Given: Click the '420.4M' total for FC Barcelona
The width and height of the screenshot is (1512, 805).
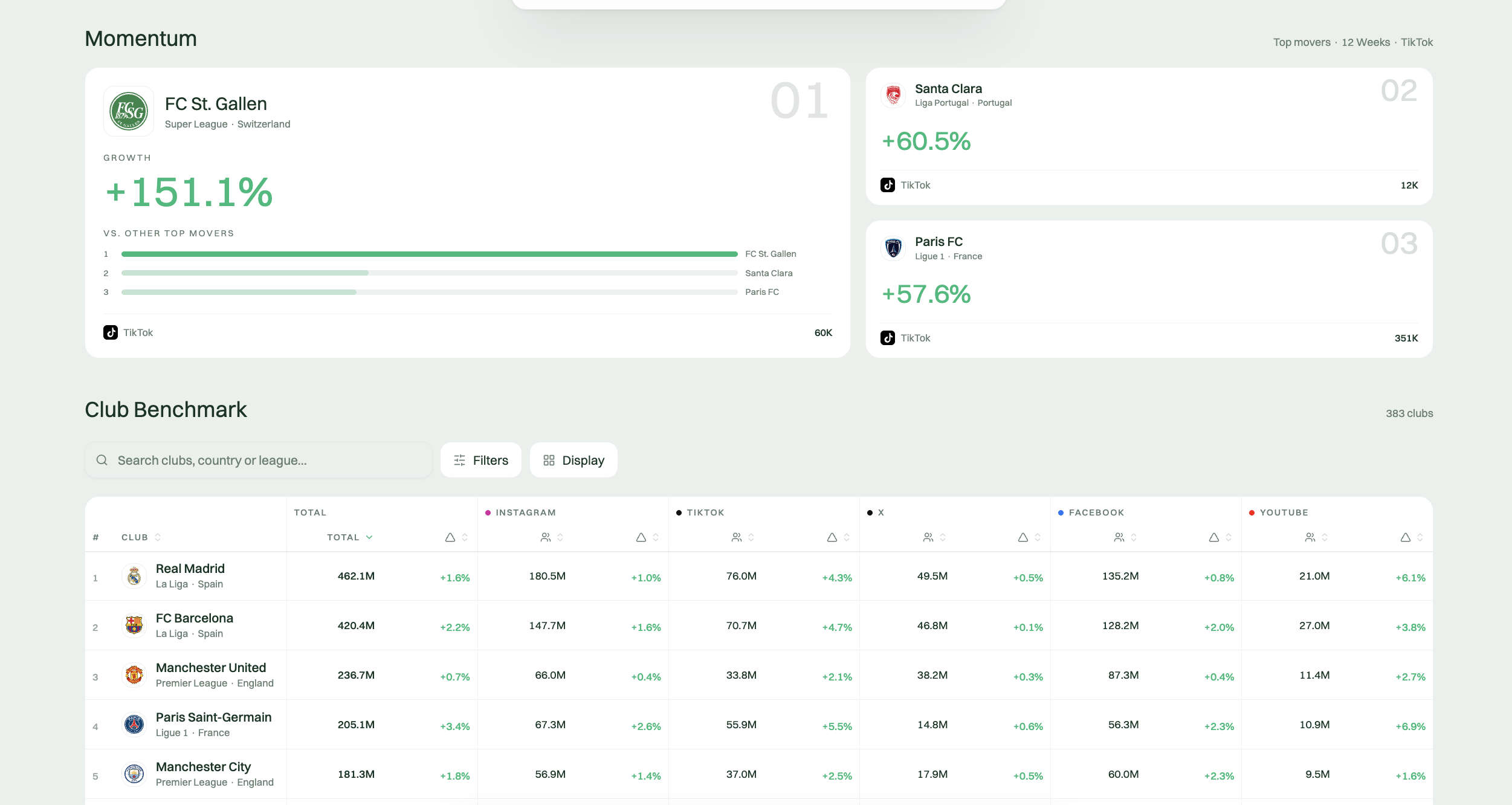Looking at the screenshot, I should coord(356,626).
